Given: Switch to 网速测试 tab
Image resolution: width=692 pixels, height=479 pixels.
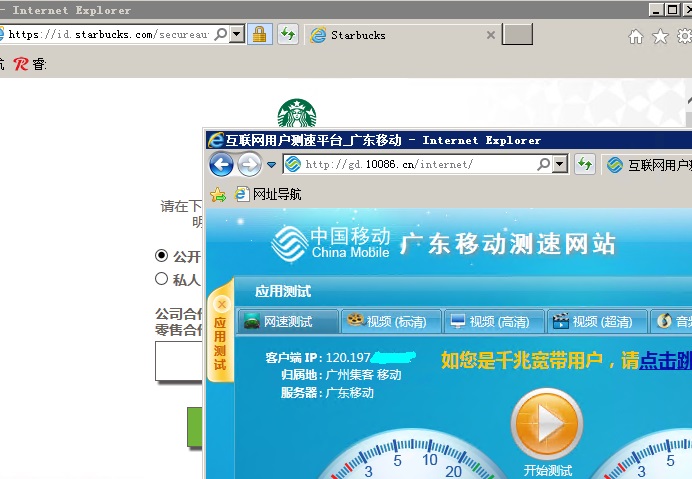Looking at the screenshot, I should [289, 321].
